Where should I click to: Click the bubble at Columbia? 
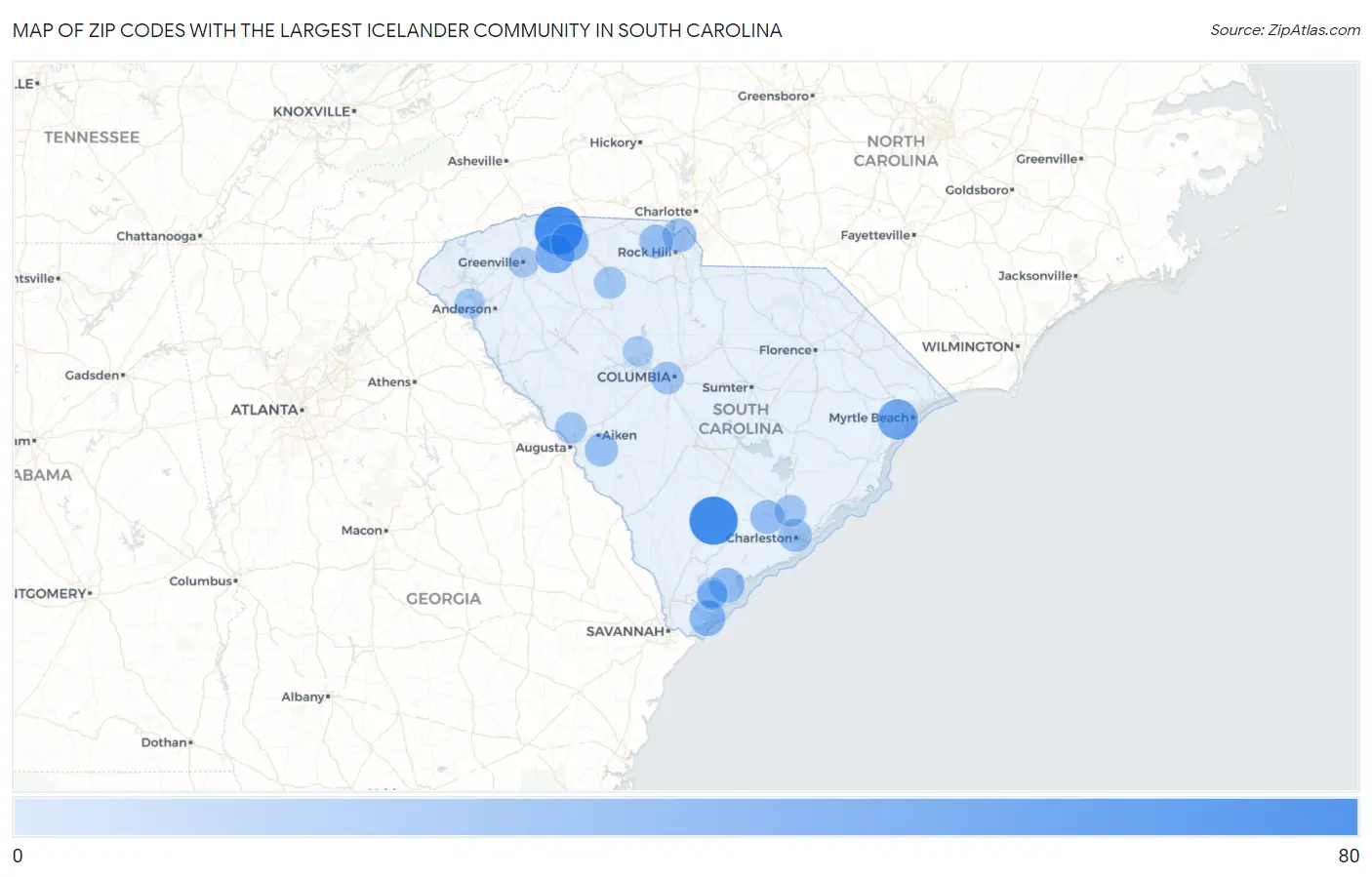click(667, 378)
